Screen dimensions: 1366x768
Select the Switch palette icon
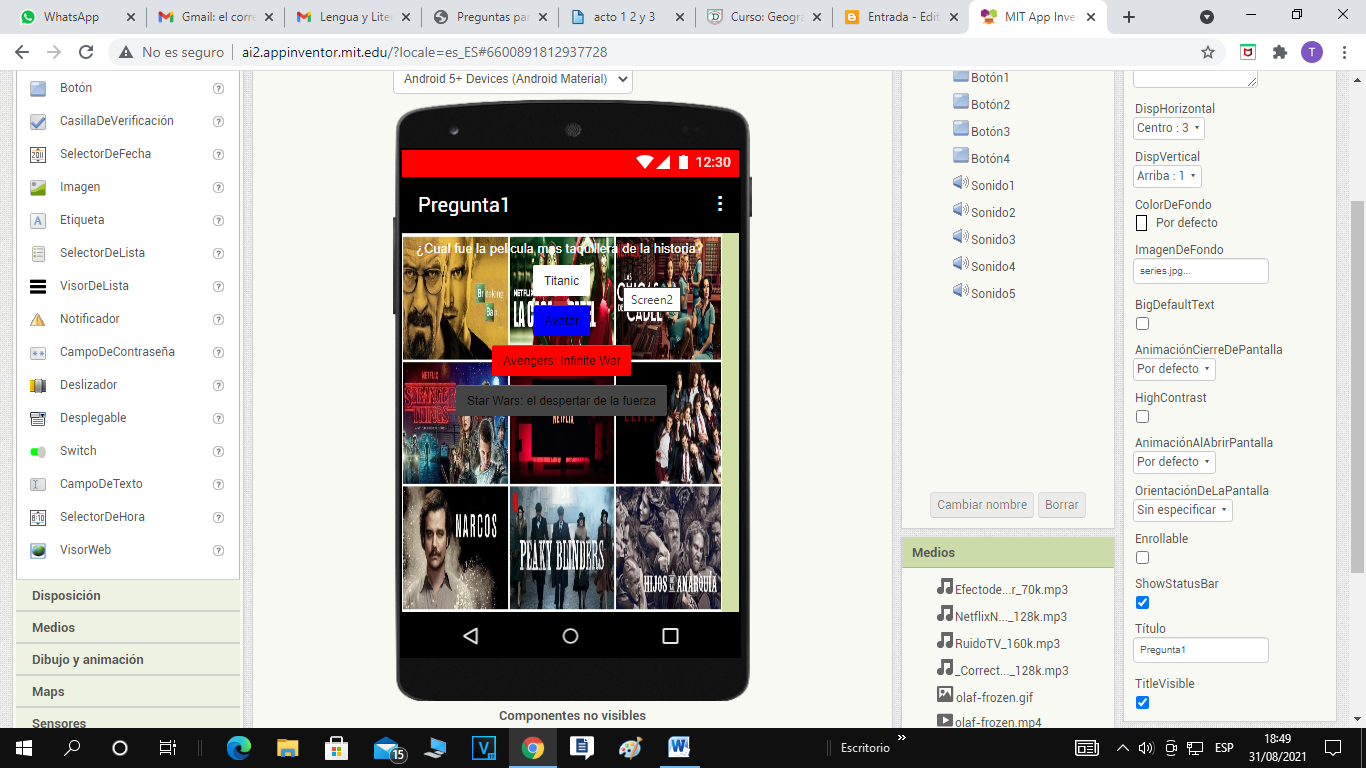[38, 451]
